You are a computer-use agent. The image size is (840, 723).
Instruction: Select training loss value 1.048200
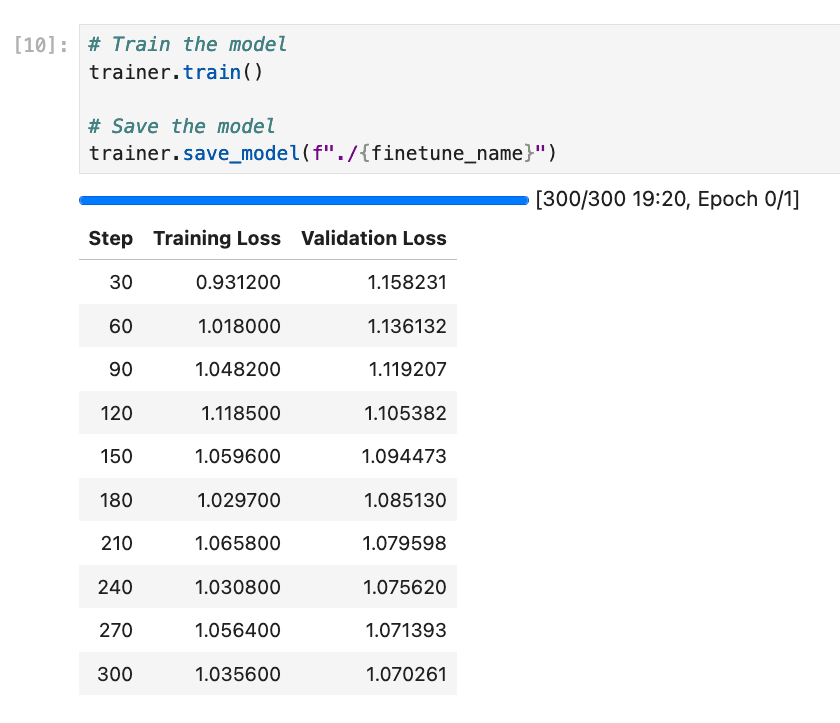click(238, 370)
